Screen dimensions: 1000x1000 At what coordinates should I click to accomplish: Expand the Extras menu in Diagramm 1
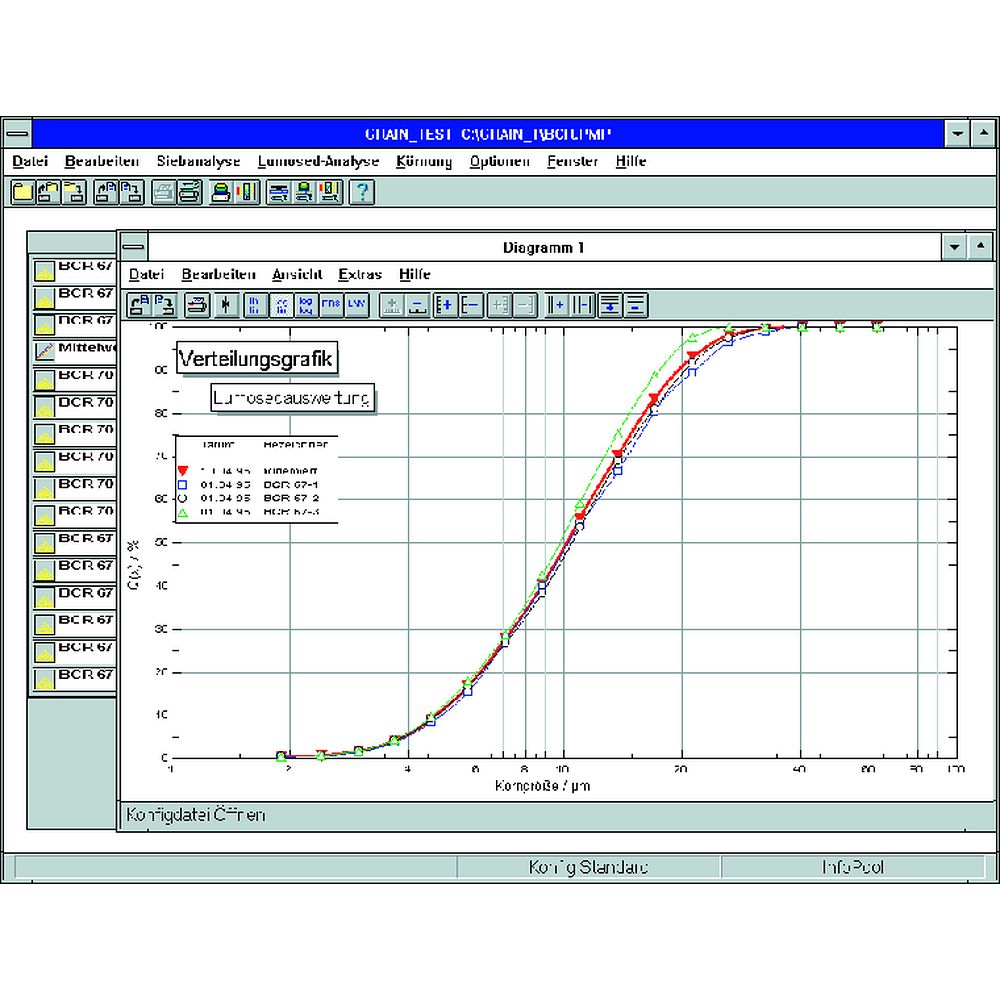coord(360,275)
